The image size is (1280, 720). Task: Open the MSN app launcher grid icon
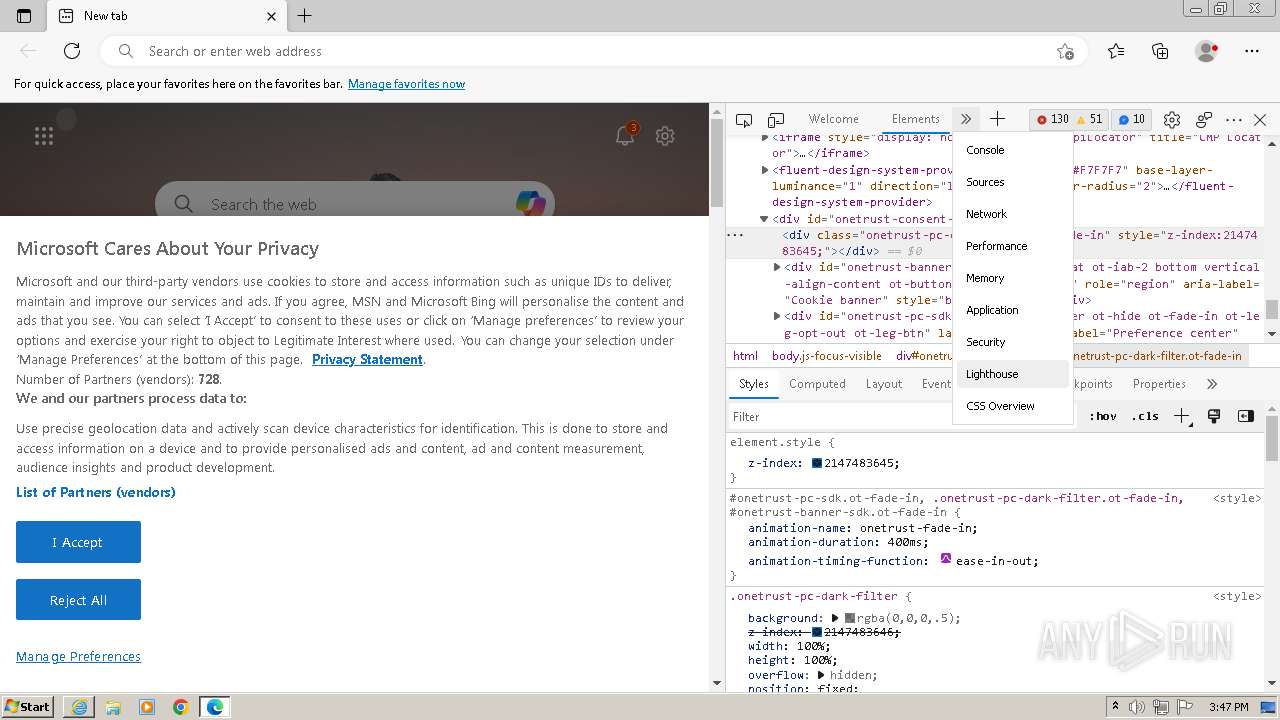[44, 136]
